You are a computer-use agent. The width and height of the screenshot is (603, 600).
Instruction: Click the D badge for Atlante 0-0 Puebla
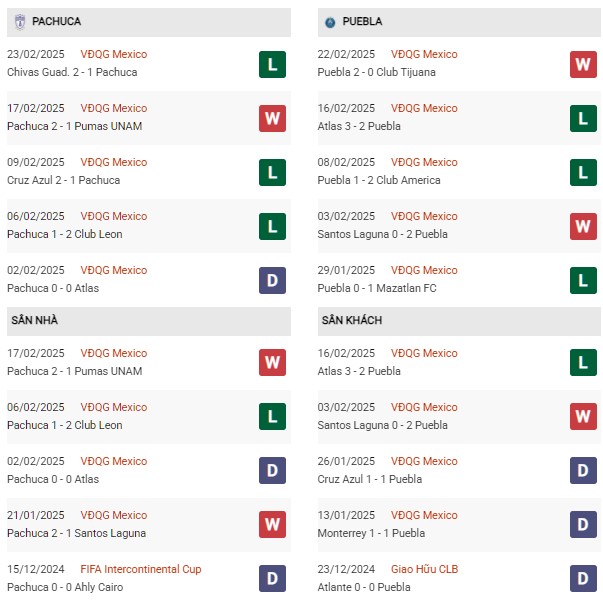pyautogui.click(x=583, y=578)
